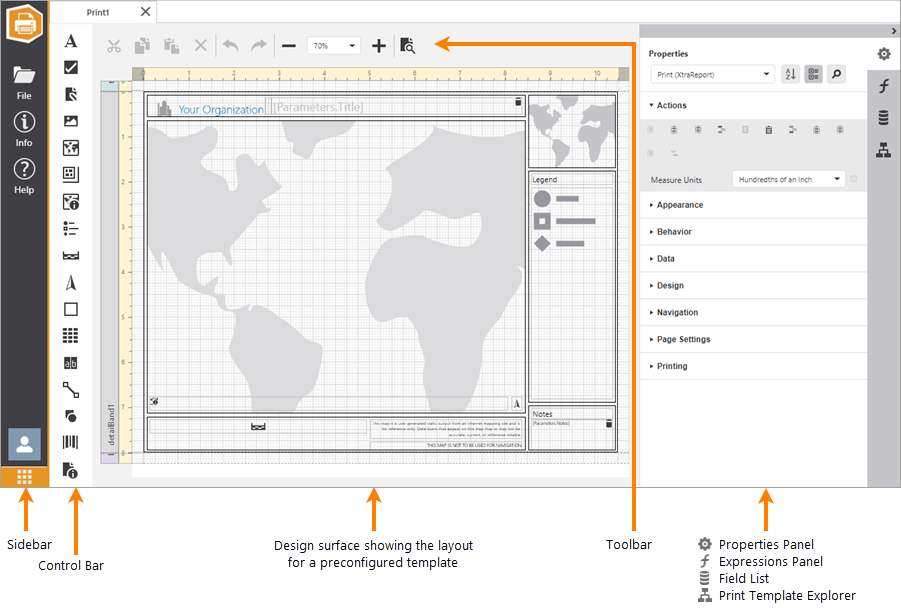Expand the Page Settings section
This screenshot has width=901, height=616.
(683, 339)
